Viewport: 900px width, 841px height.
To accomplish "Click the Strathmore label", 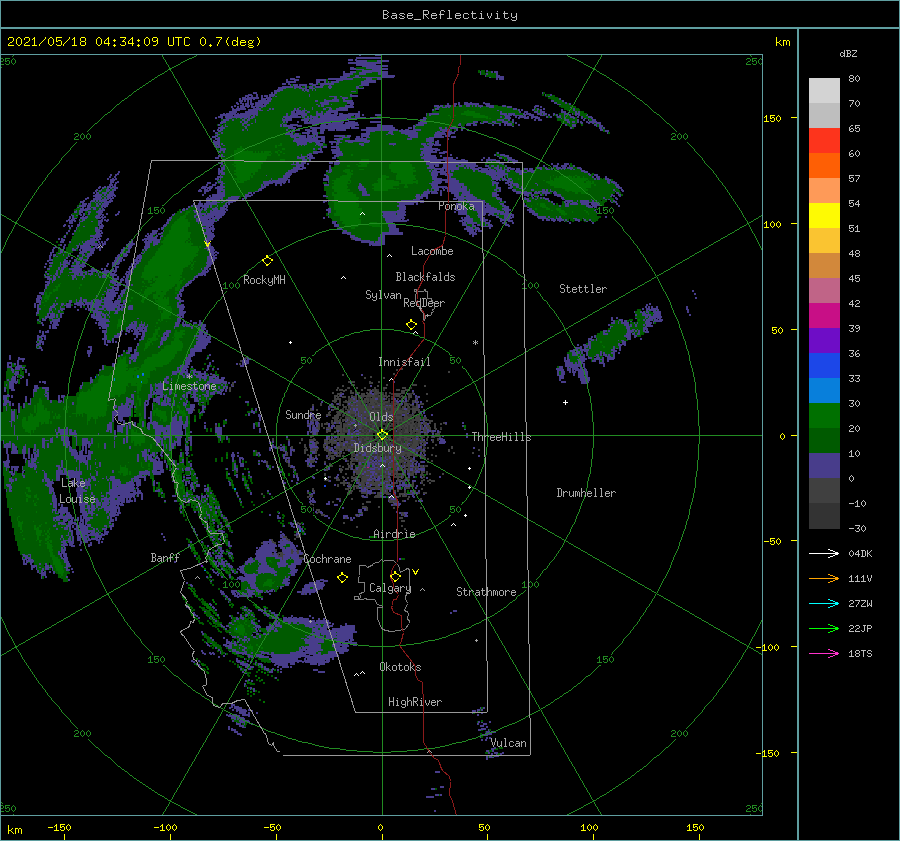I will click(486, 592).
